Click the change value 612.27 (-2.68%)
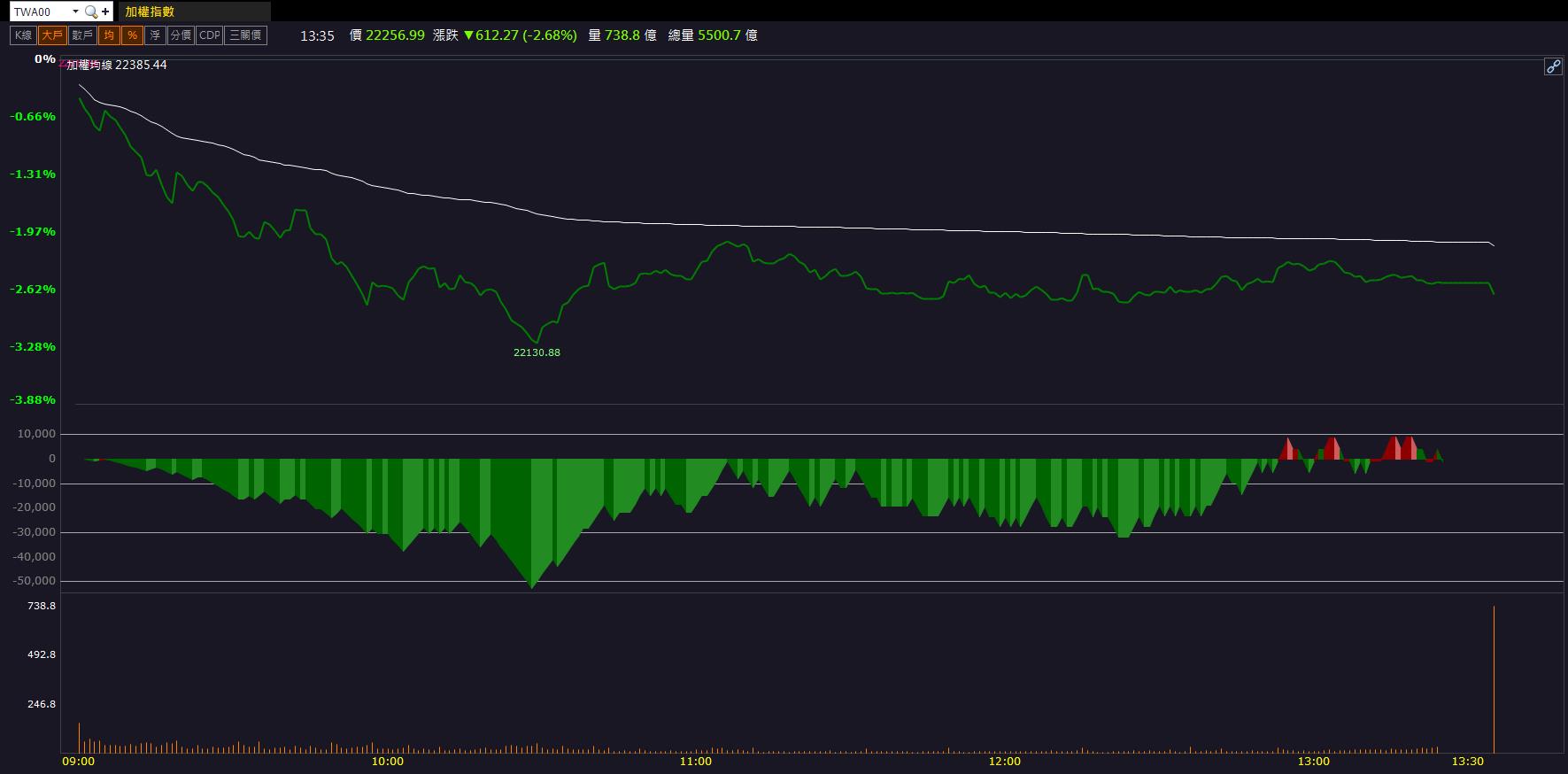 [x=521, y=35]
